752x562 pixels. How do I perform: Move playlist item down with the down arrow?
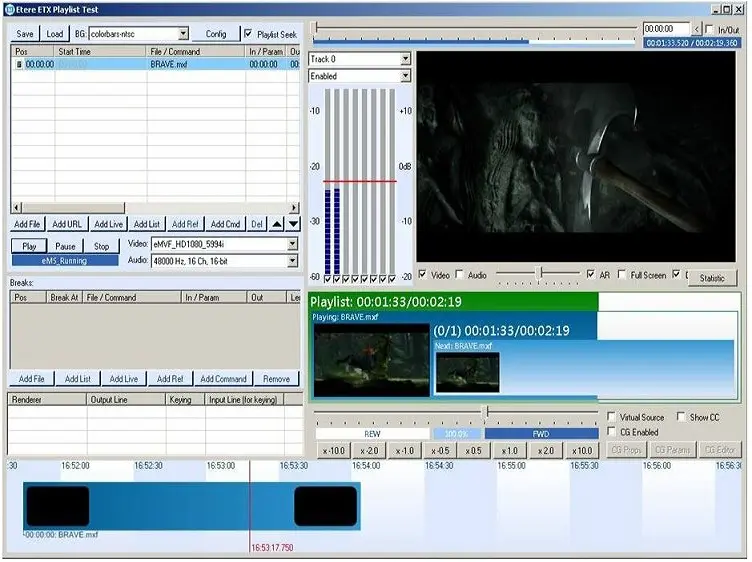click(x=293, y=224)
